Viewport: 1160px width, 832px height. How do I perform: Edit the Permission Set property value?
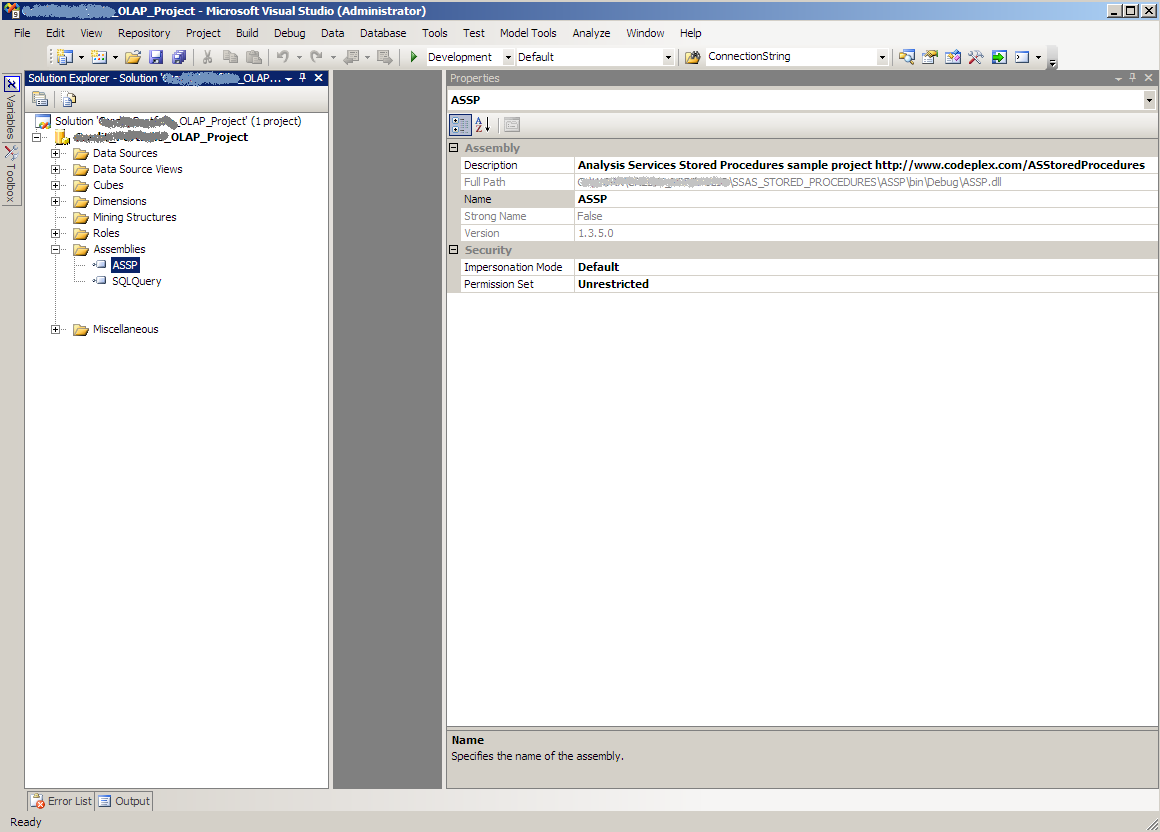pos(866,284)
